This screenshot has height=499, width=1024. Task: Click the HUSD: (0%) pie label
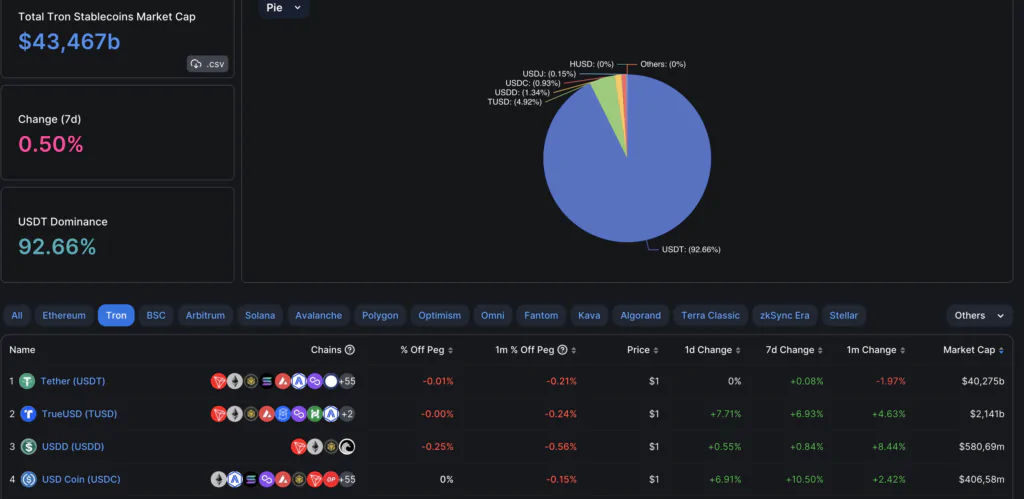(x=592, y=64)
